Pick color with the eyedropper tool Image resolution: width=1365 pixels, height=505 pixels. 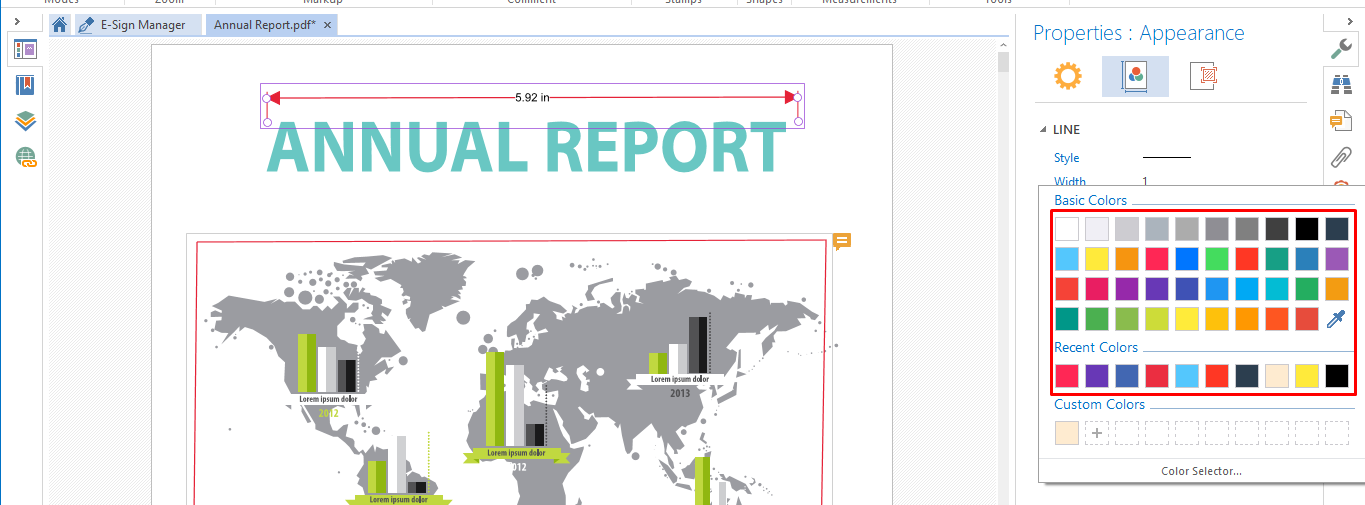pos(1336,319)
